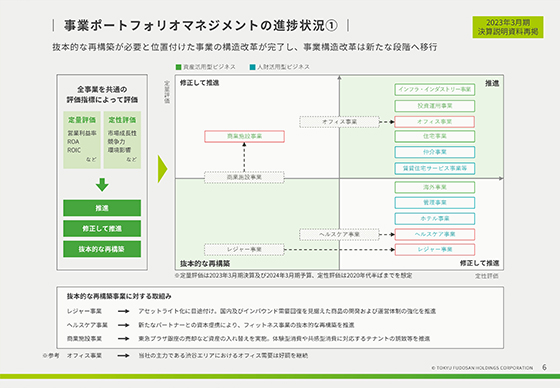This screenshot has height=388, width=560.
Task: Click the 新たなパートナーとの資本提携 description line
Action: pyautogui.click(x=246, y=325)
